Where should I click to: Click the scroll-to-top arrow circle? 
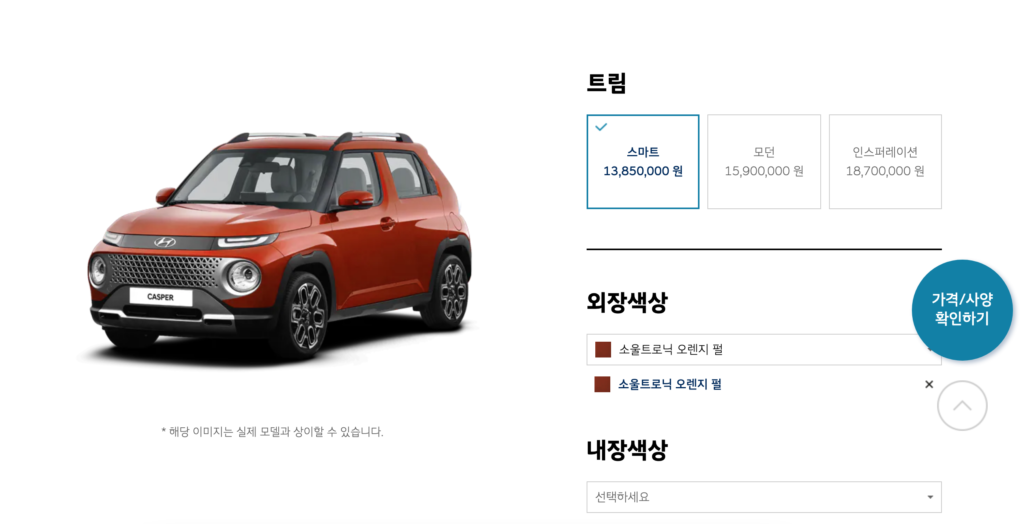click(962, 406)
